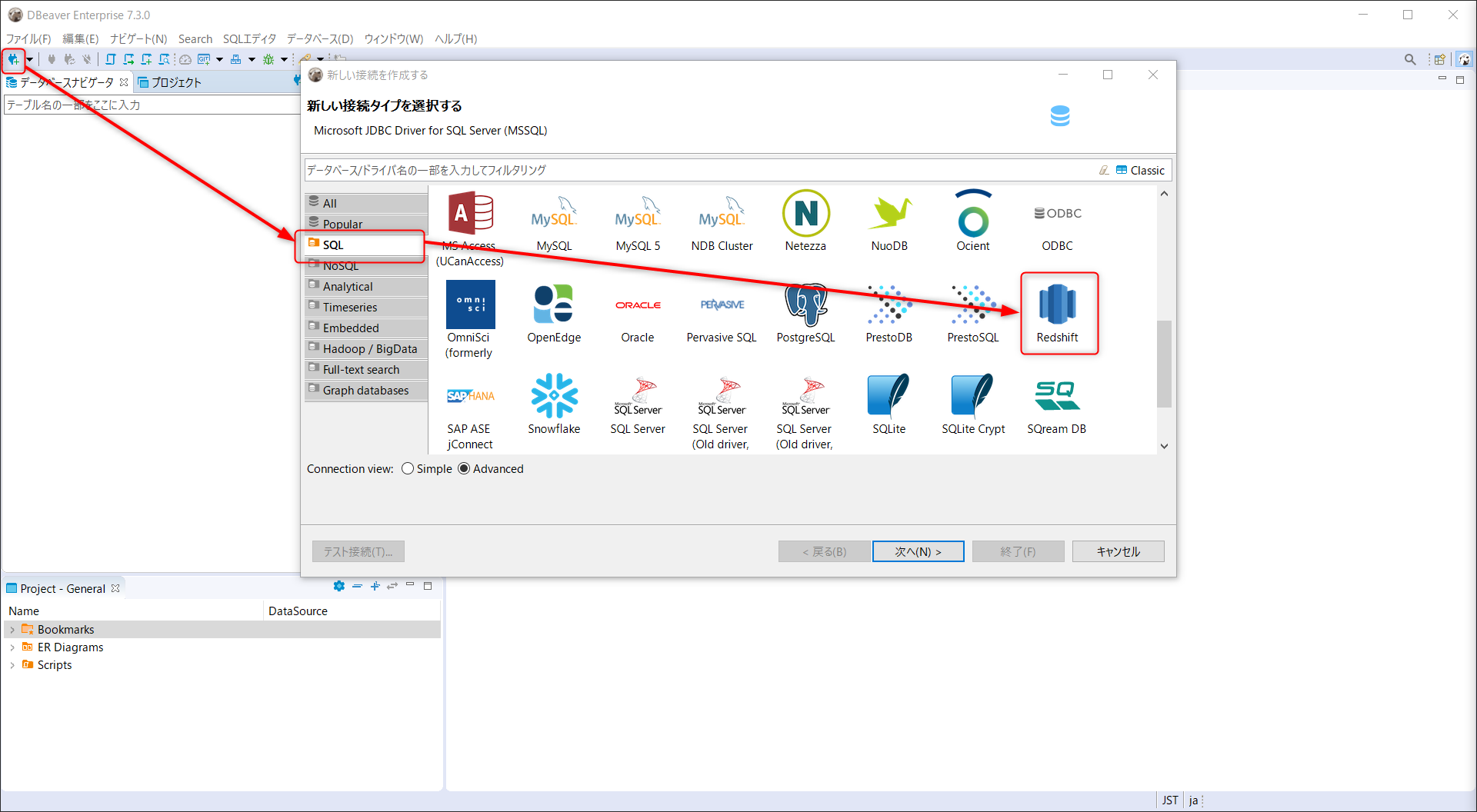The width and height of the screenshot is (1477, 812).
Task: Expand the Scripts tree node
Action: tap(12, 665)
